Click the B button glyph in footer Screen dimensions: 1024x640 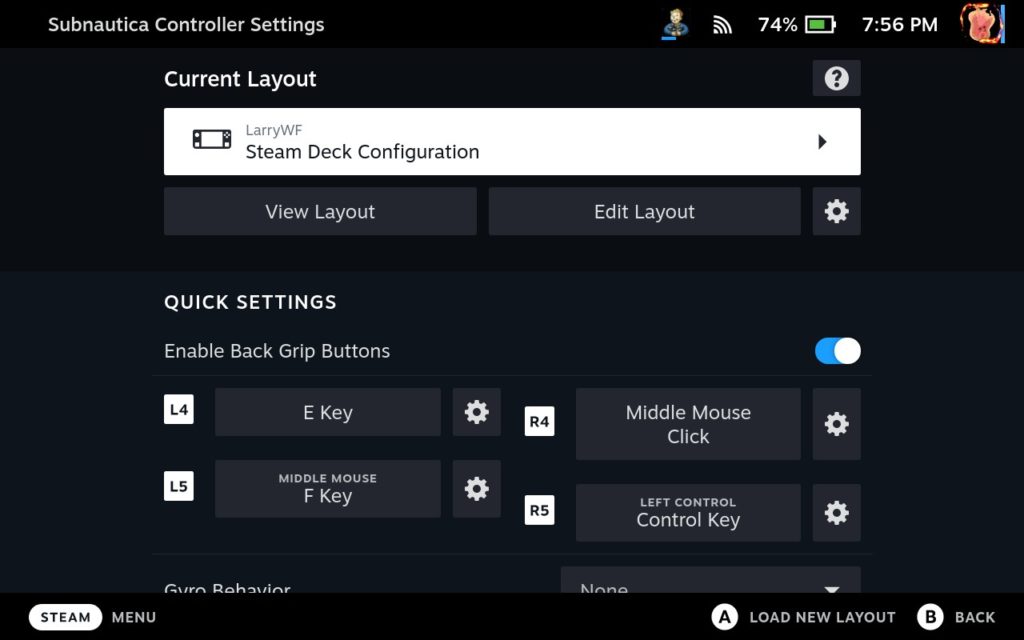[x=930, y=617]
